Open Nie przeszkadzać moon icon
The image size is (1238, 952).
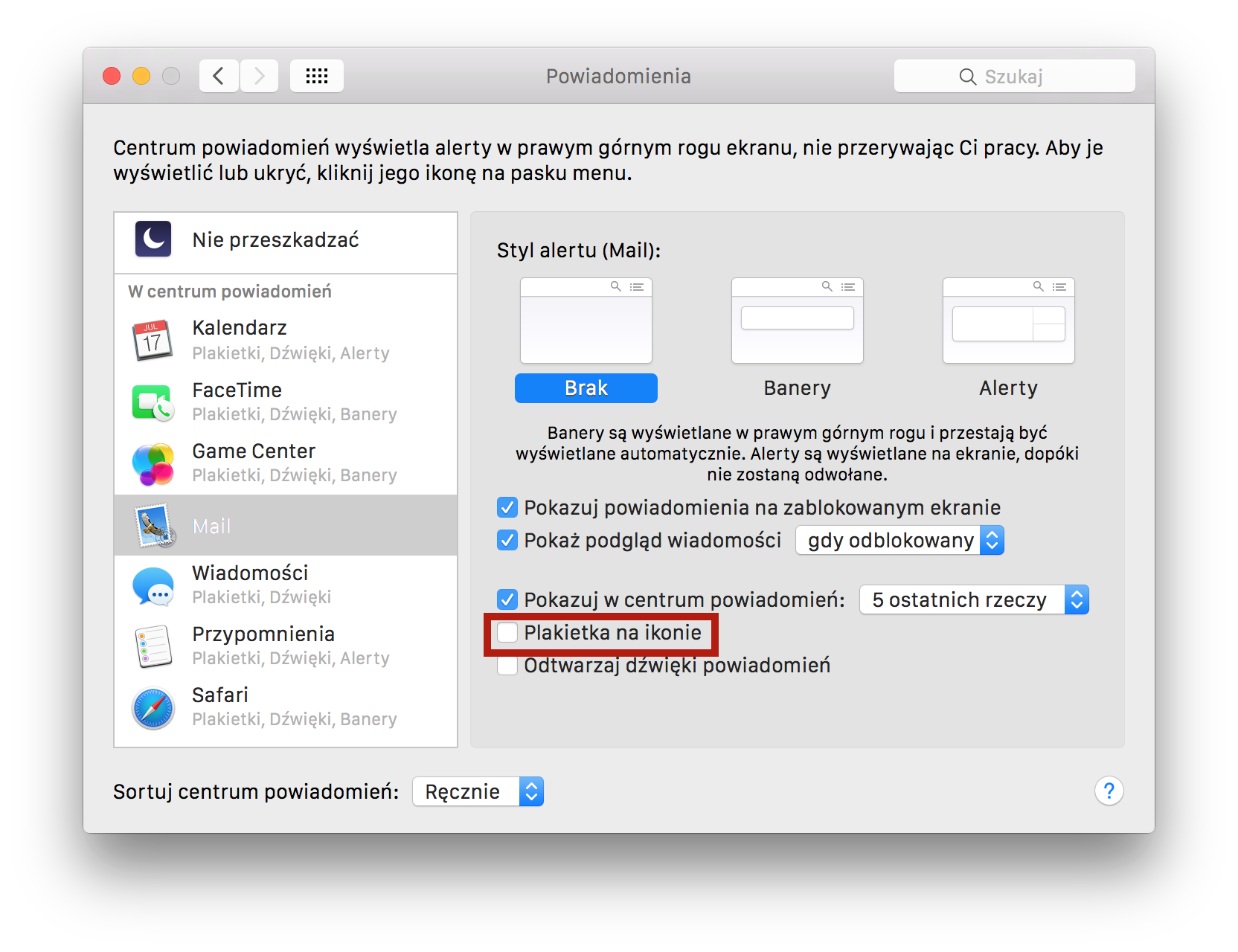point(153,239)
